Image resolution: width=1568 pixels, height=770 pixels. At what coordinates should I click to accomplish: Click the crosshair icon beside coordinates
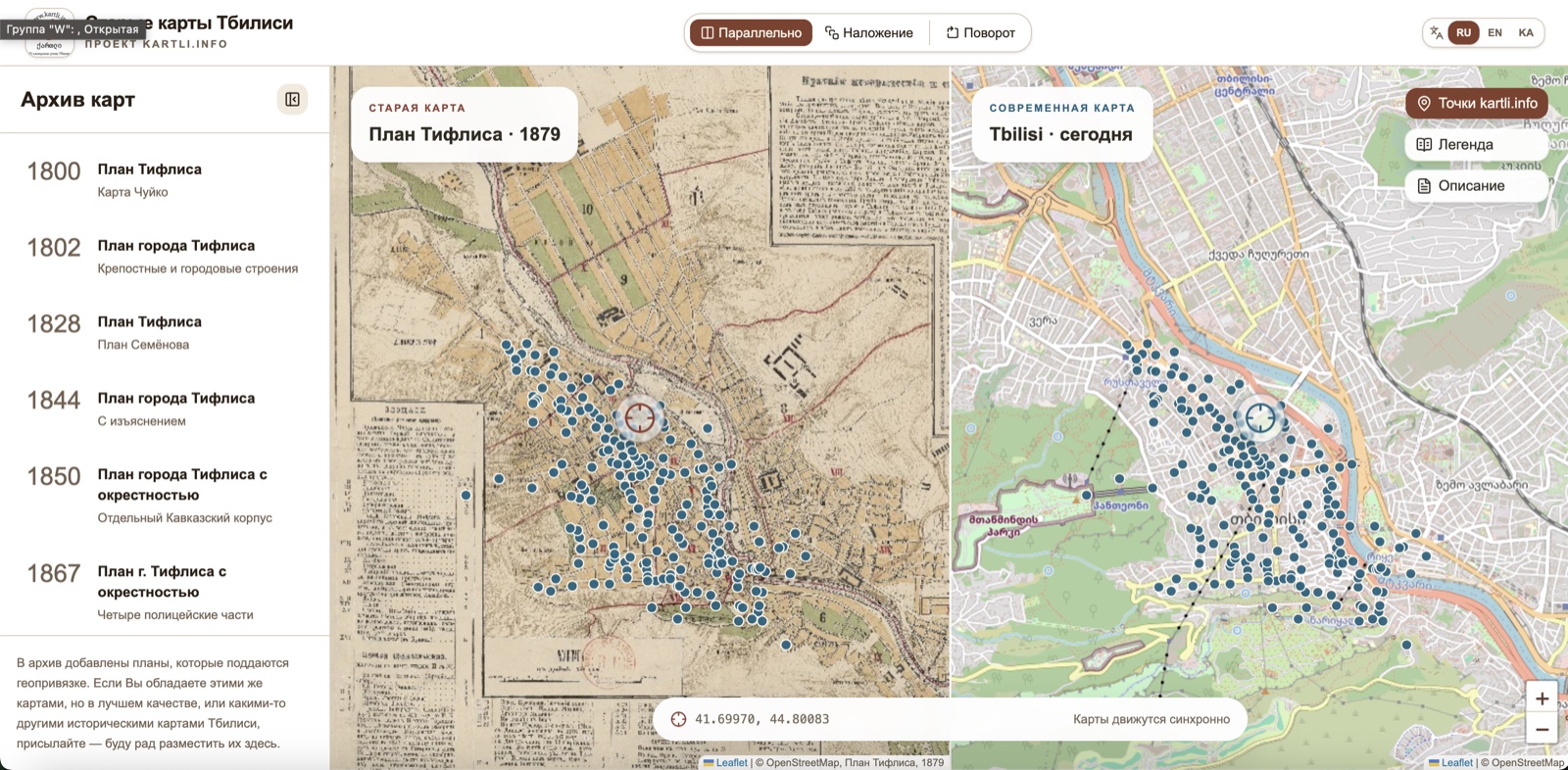tap(678, 719)
